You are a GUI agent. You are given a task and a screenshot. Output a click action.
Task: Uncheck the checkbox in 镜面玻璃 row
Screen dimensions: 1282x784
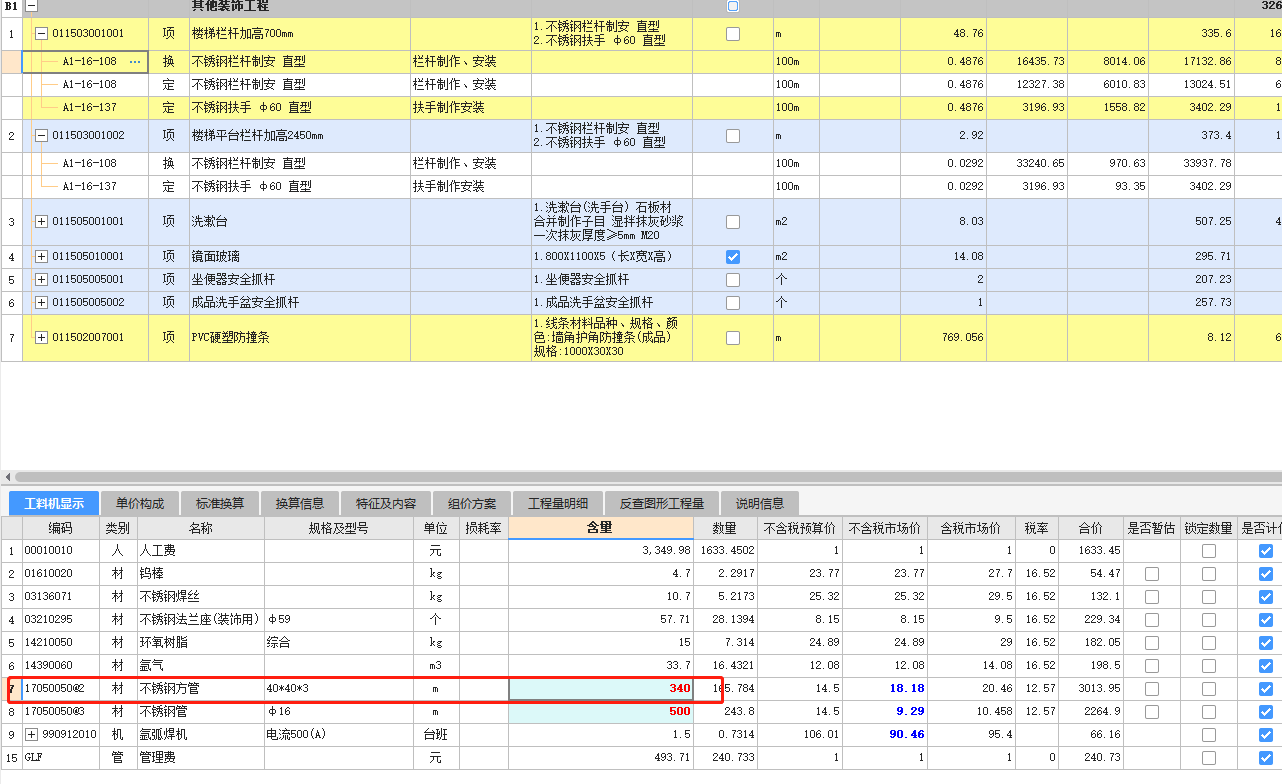[733, 257]
